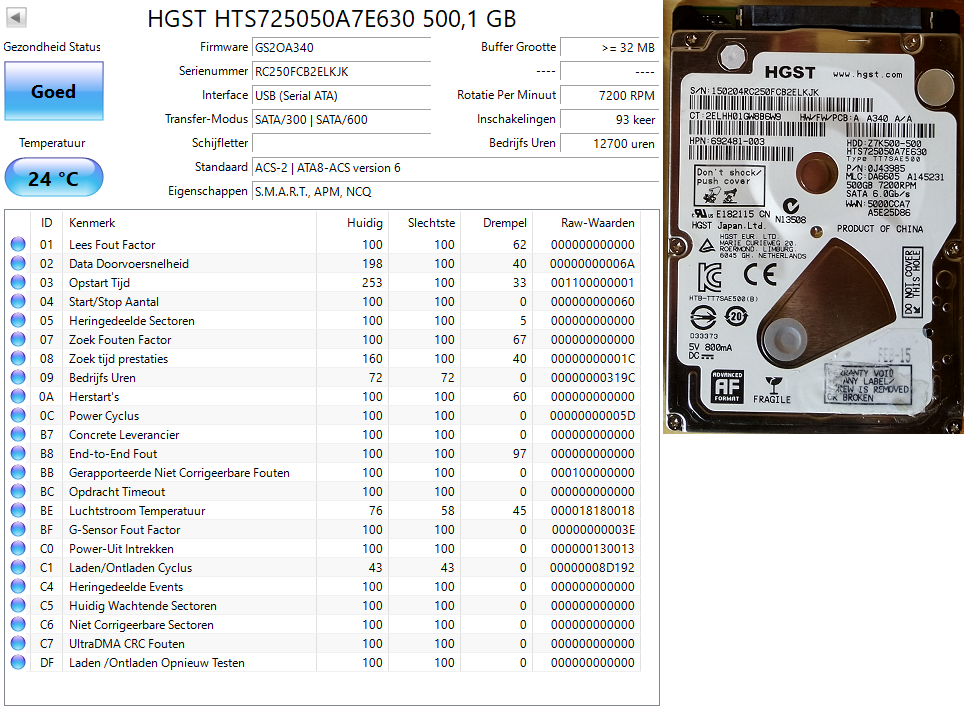Click the Buffer Grootte value >= 32 MB
964x709 pixels.
pyautogui.click(x=609, y=48)
